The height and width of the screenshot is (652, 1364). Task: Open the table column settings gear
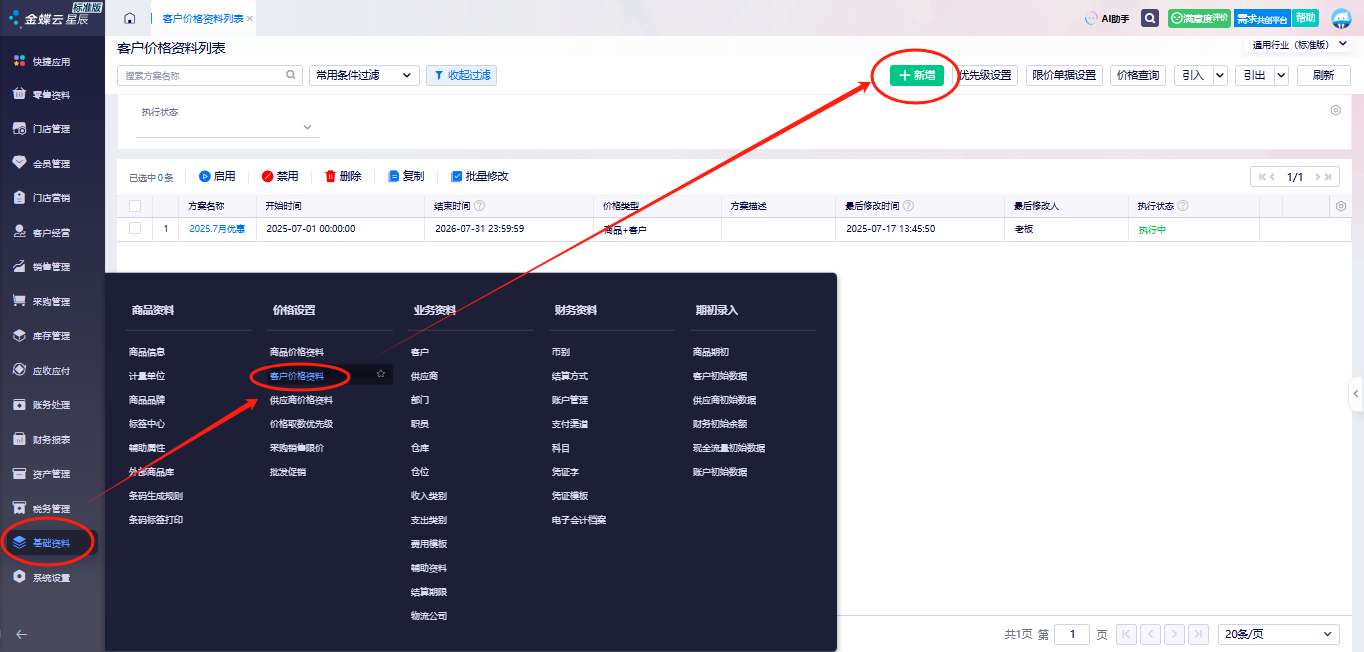click(1341, 206)
